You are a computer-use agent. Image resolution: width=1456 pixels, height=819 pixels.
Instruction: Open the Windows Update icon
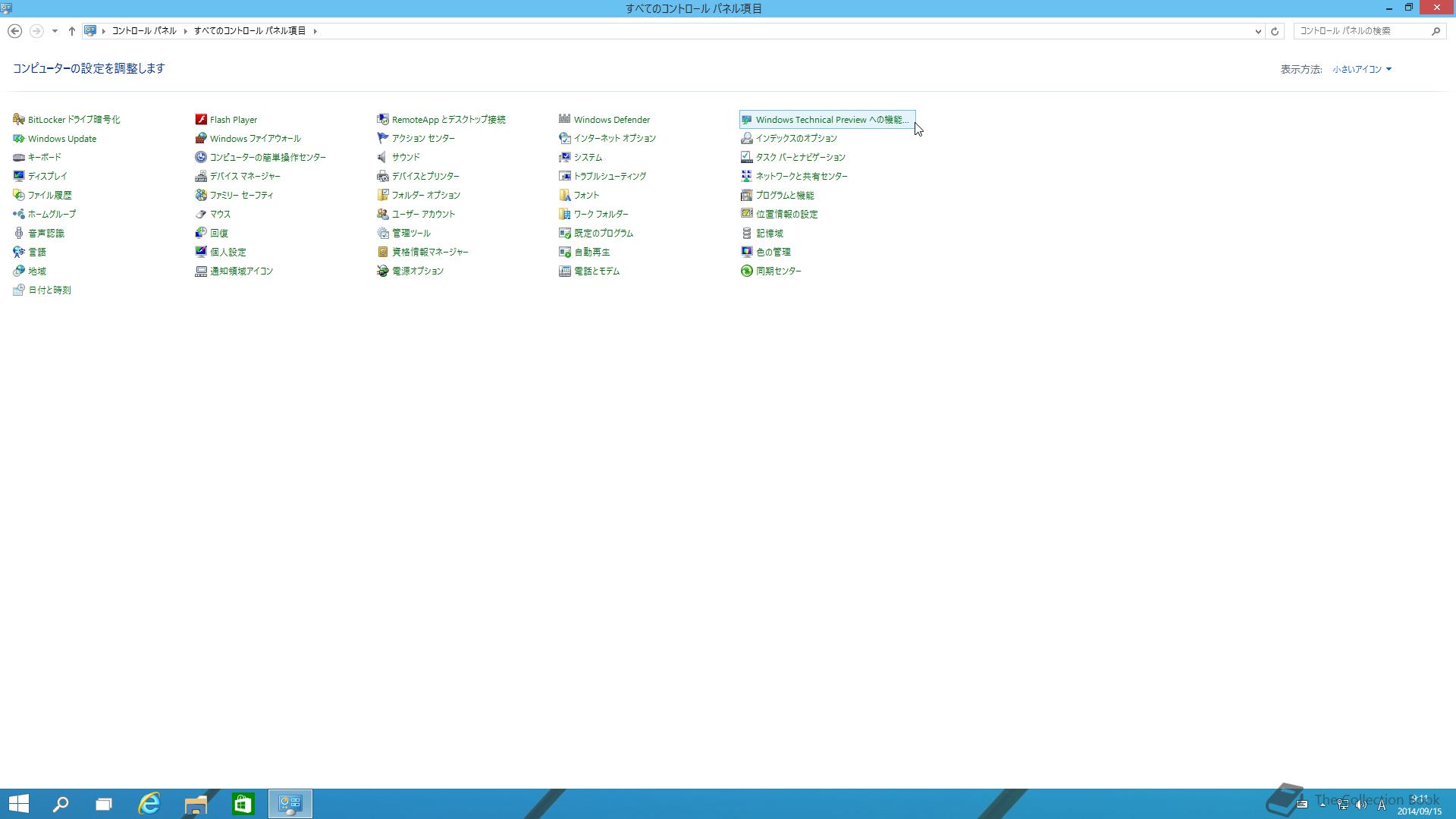pos(19,139)
